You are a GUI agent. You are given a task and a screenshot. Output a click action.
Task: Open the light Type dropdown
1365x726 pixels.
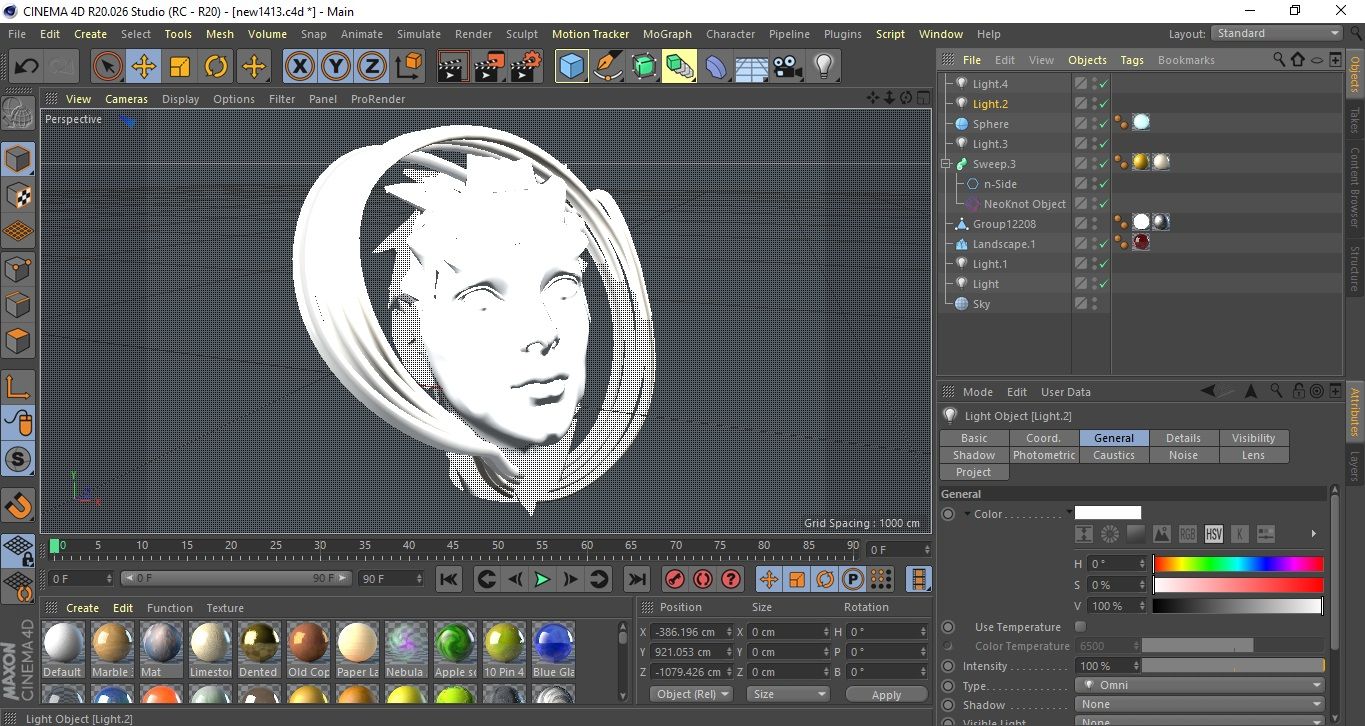pos(1199,686)
